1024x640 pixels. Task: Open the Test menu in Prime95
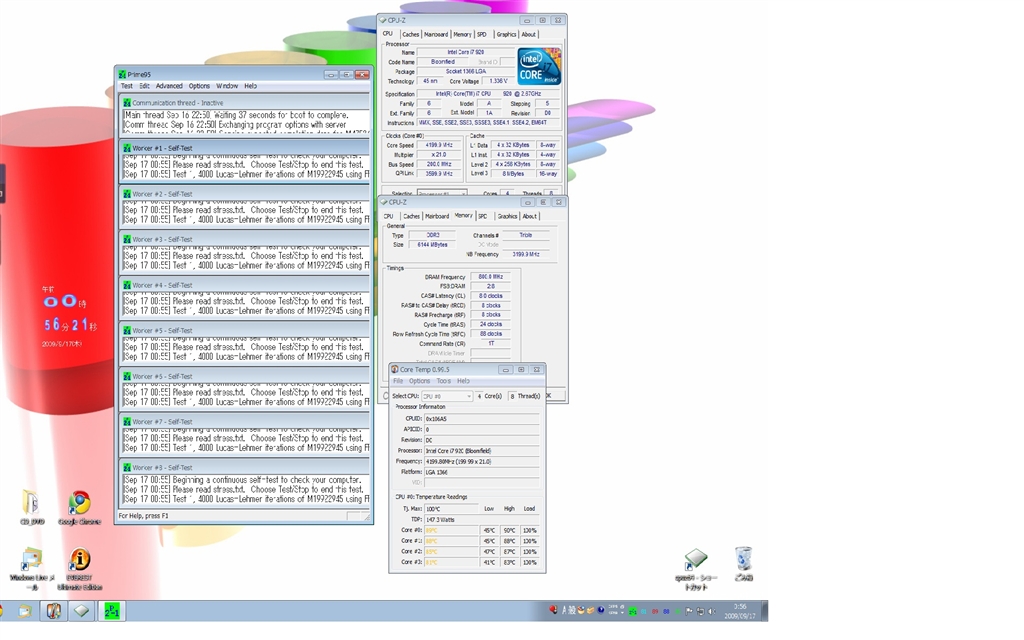[x=127, y=86]
